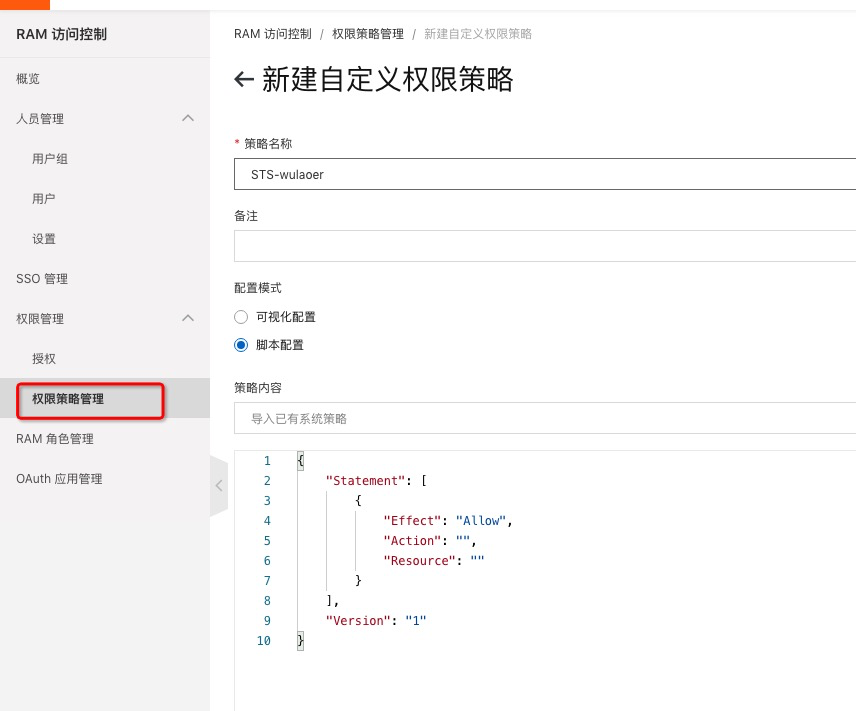Select 权限策略管理 in the sidebar
Viewport: 856px width, 711px height.
[x=68, y=399]
